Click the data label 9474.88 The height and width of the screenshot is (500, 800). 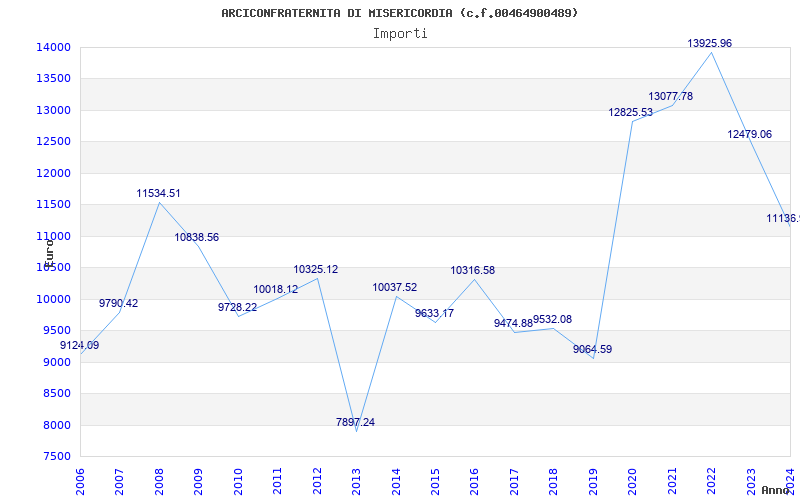[x=513, y=323]
